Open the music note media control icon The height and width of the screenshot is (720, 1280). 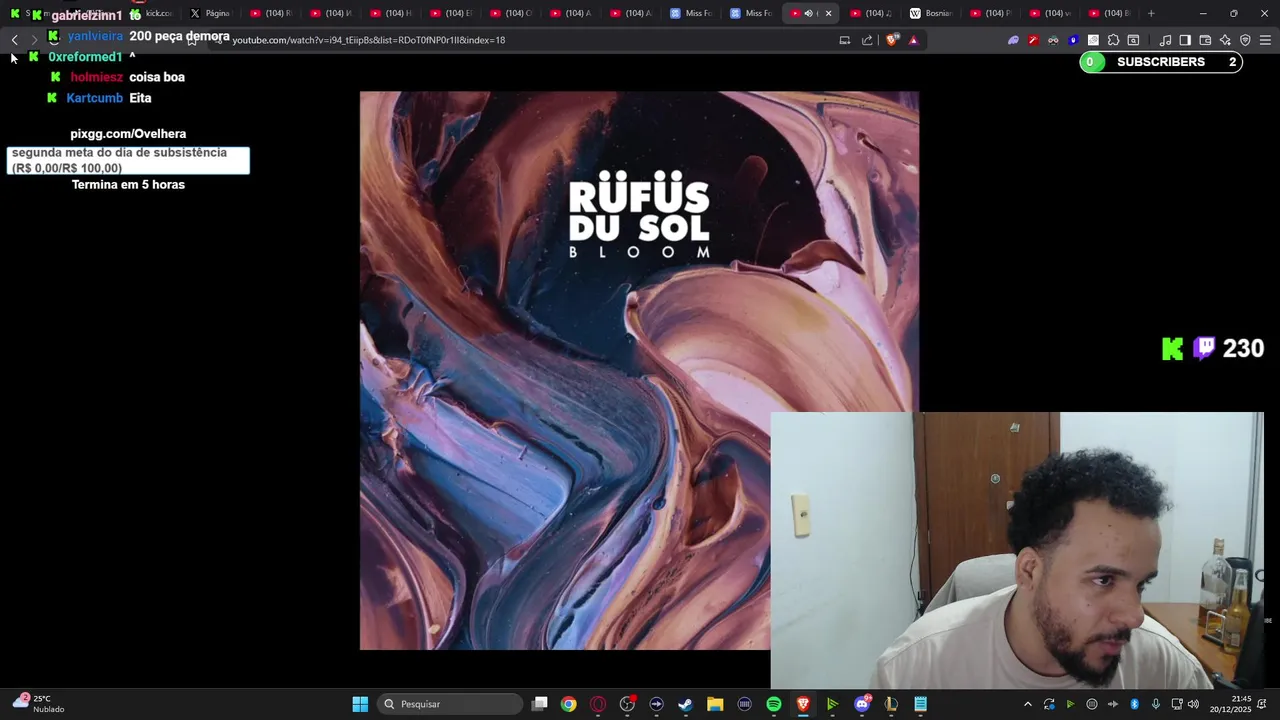tap(1165, 40)
